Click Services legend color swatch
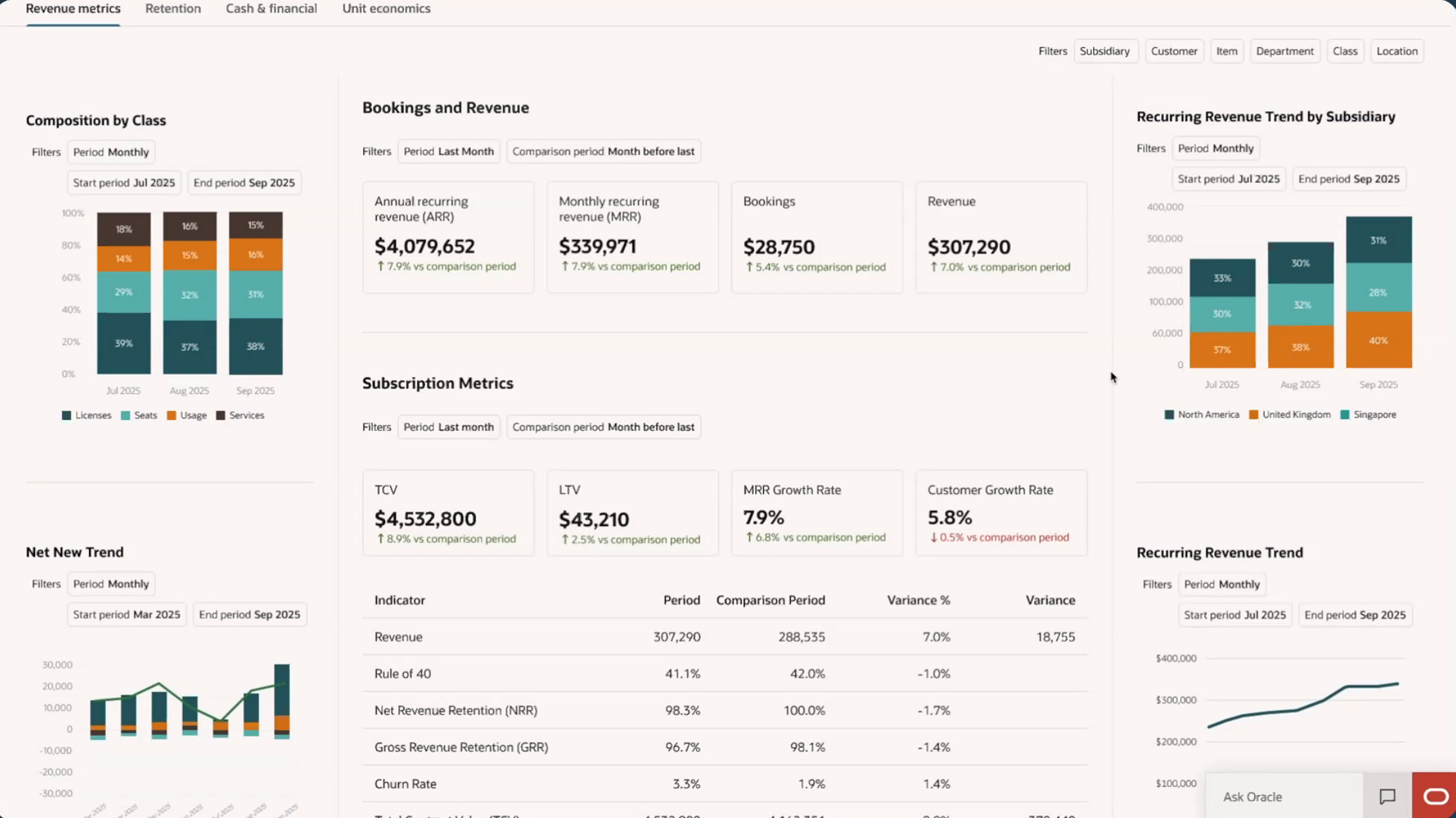Screen dimensions: 1456x818 221,415
